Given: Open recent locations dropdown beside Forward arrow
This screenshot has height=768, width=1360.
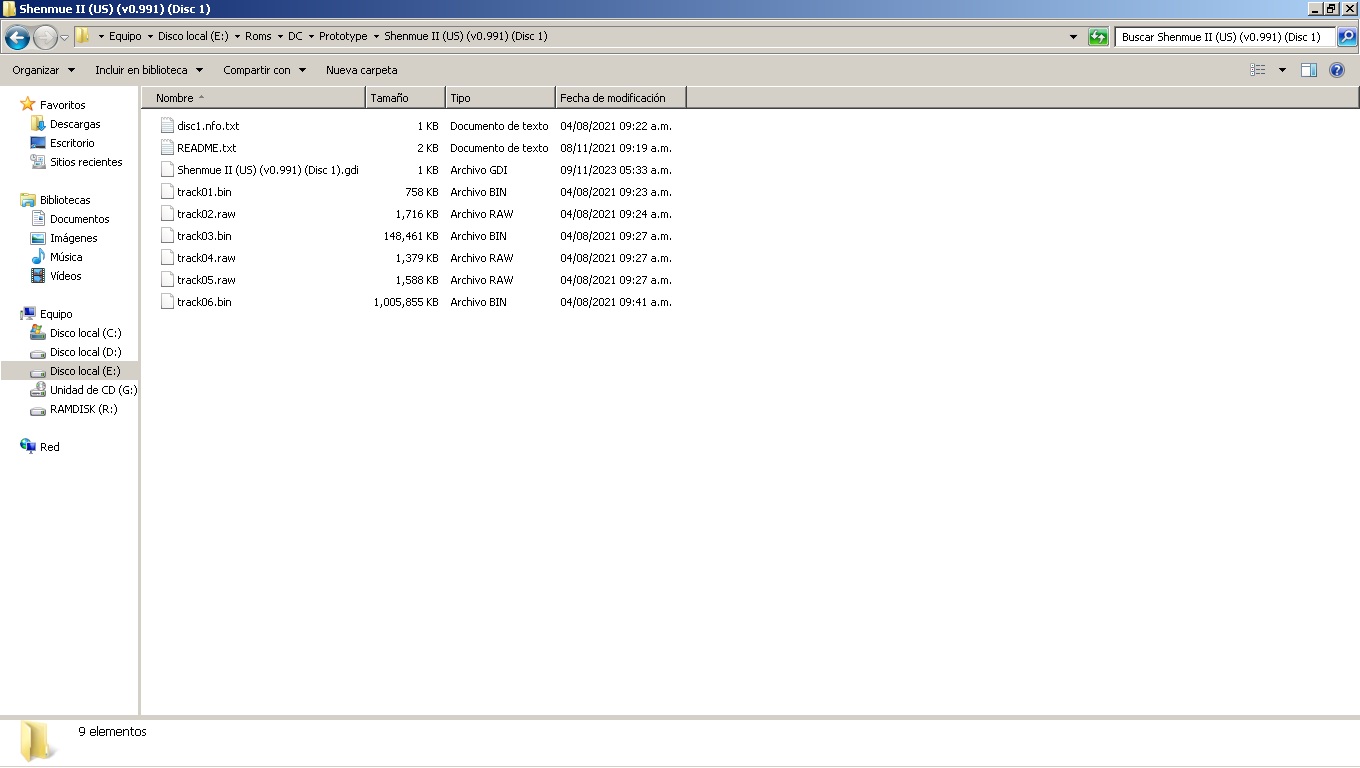Looking at the screenshot, I should (x=65, y=38).
